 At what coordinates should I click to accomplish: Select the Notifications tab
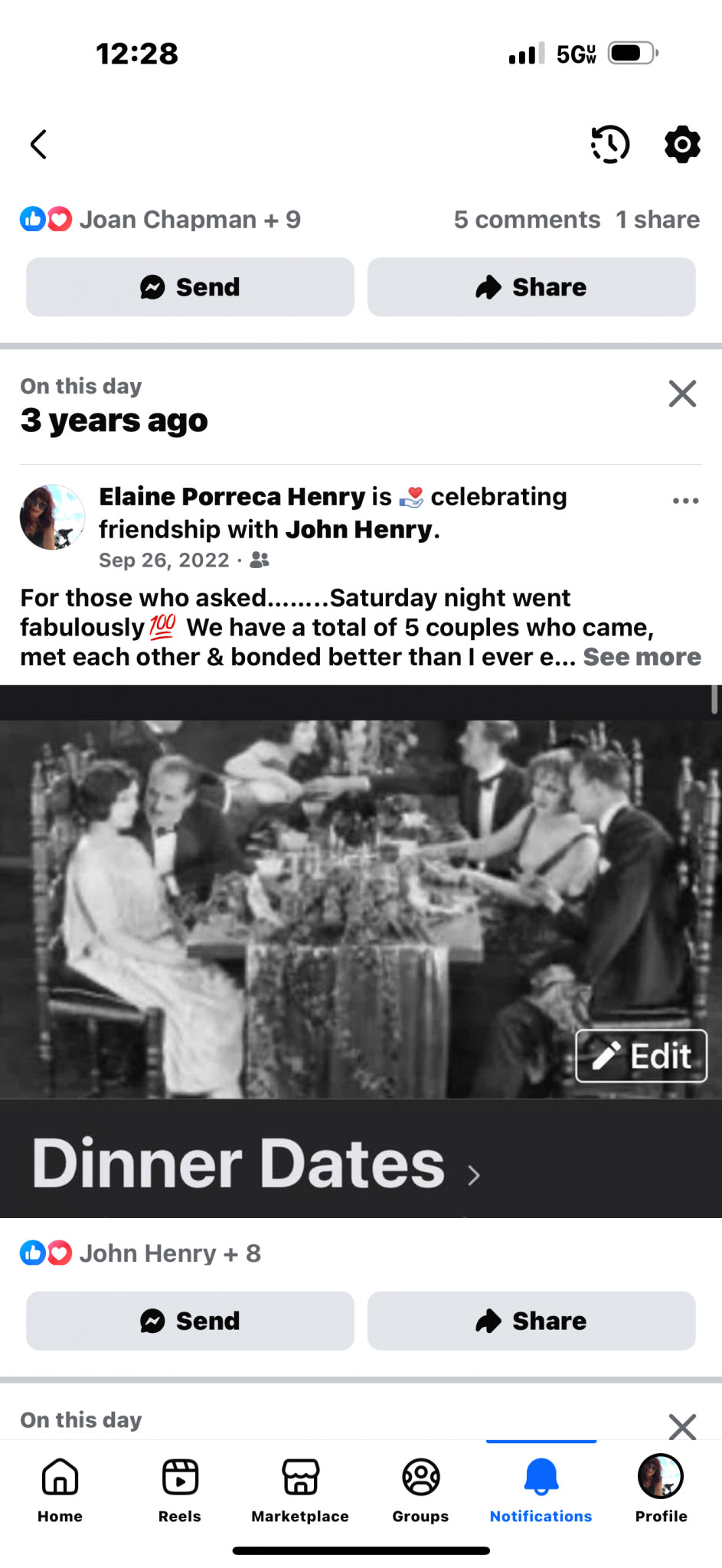tap(541, 1489)
